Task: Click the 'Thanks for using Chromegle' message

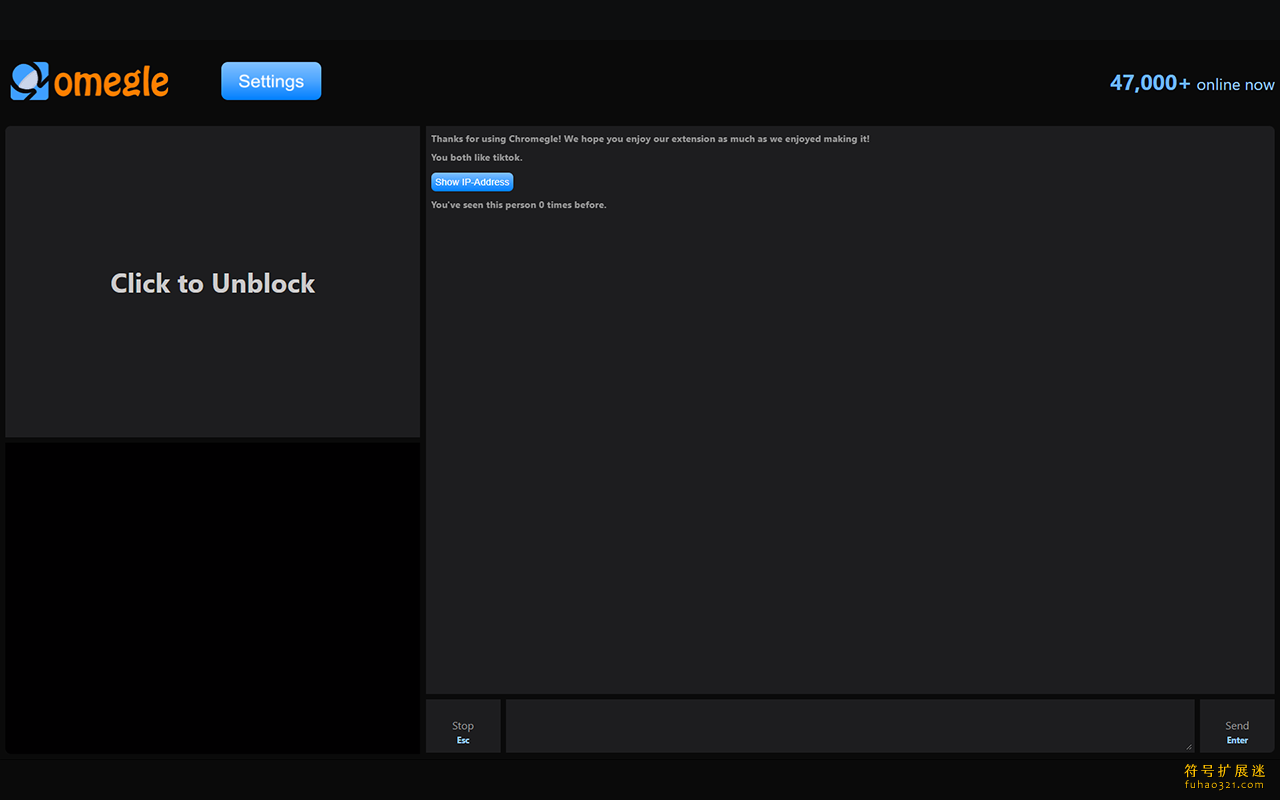Action: tap(650, 139)
